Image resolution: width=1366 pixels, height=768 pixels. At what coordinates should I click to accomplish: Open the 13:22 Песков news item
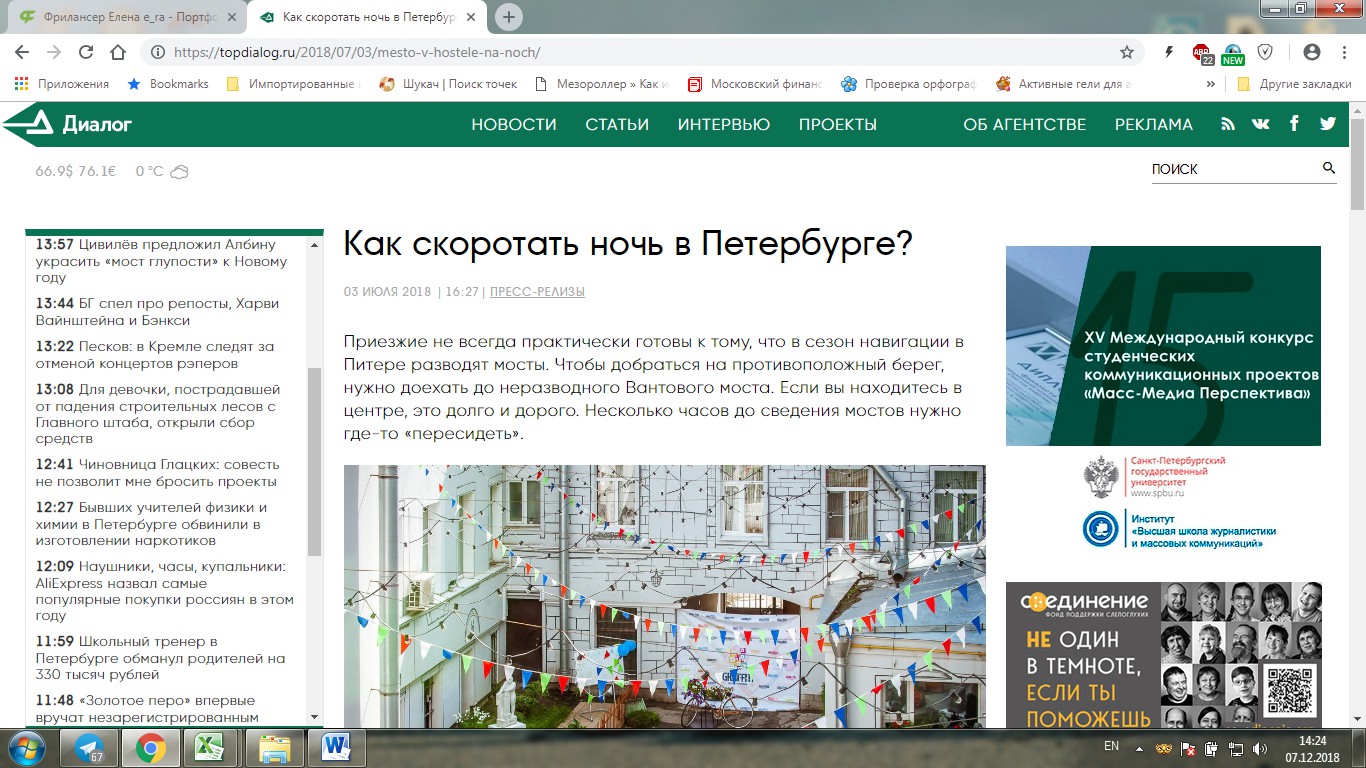pyautogui.click(x=155, y=355)
